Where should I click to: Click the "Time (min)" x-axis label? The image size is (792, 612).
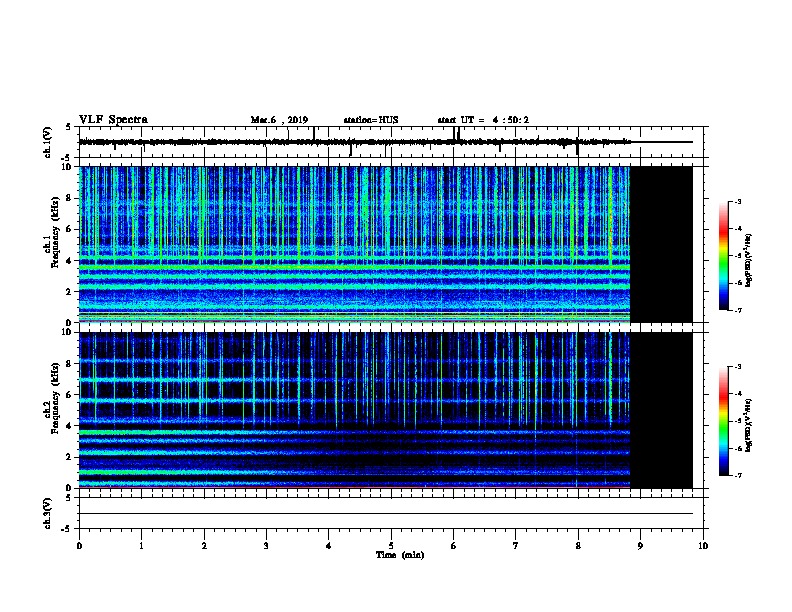400,555
